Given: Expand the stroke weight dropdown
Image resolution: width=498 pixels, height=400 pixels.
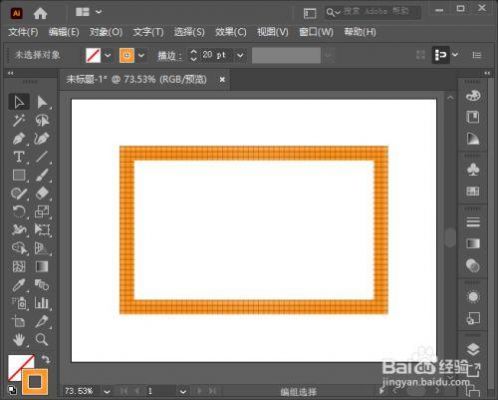Looking at the screenshot, I should pyautogui.click(x=240, y=55).
